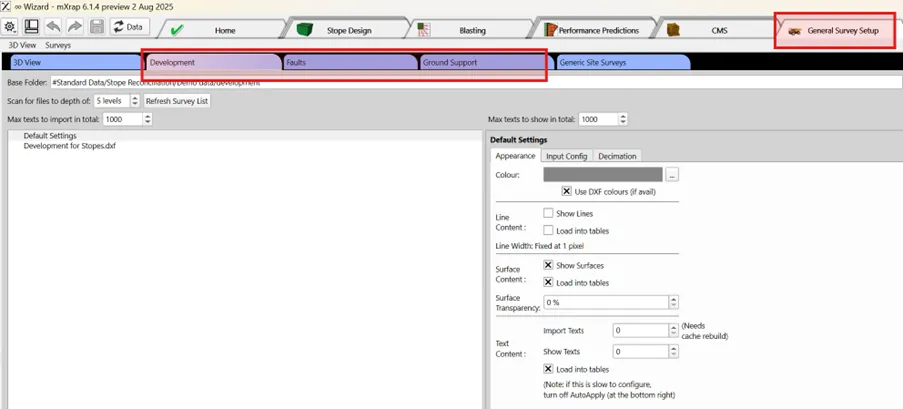The height and width of the screenshot is (409, 903).
Task: Open the Generic Site Surveys sub-tab
Action: (x=623, y=62)
